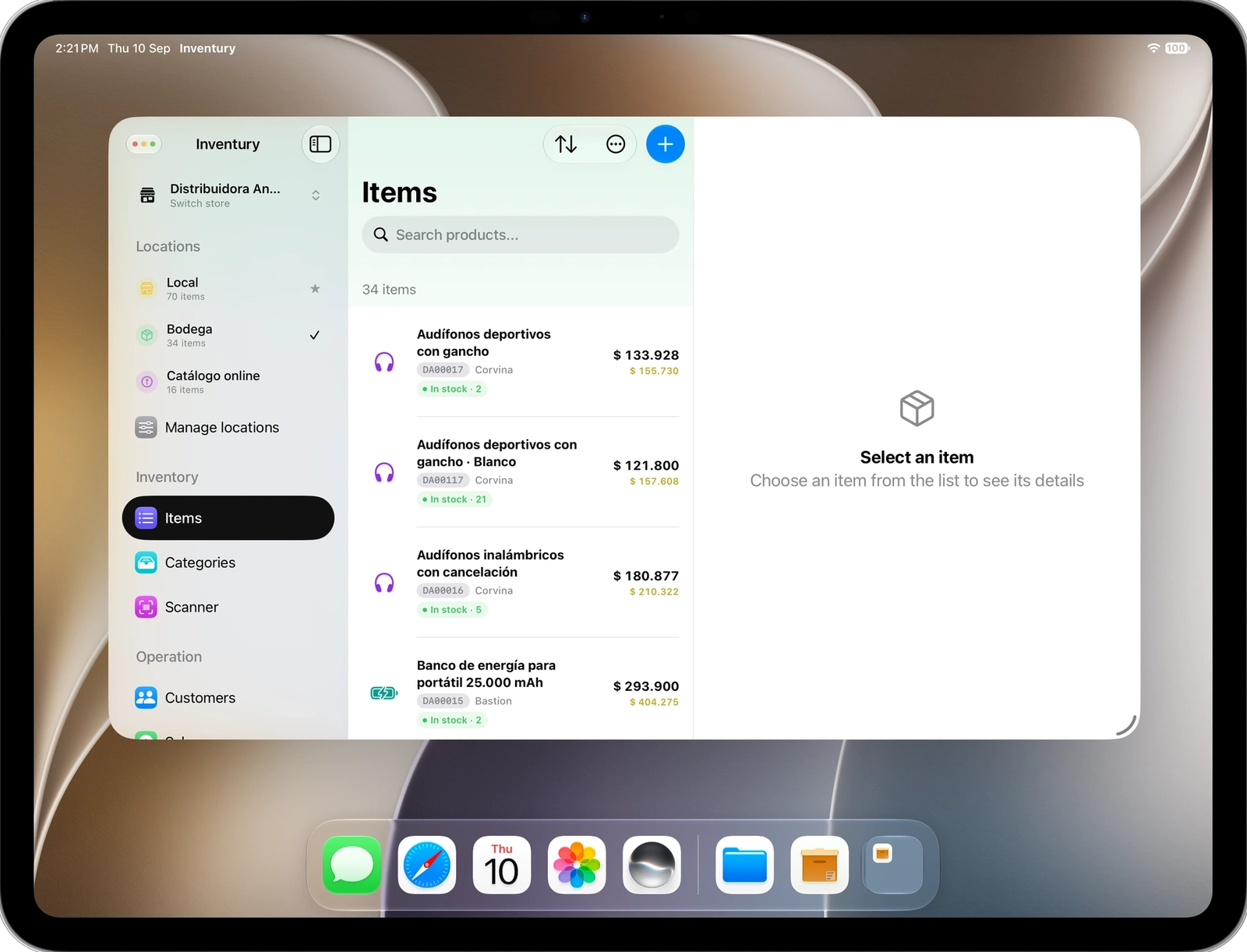Open the sort order options

566,144
